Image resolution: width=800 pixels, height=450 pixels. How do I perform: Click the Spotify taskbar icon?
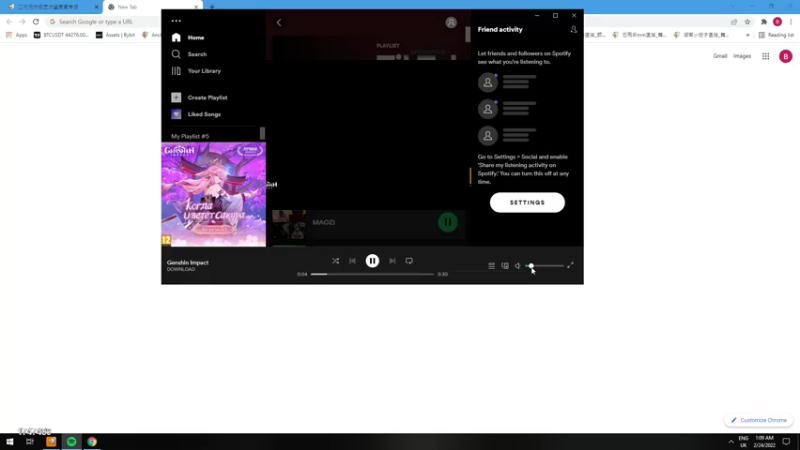(71, 442)
